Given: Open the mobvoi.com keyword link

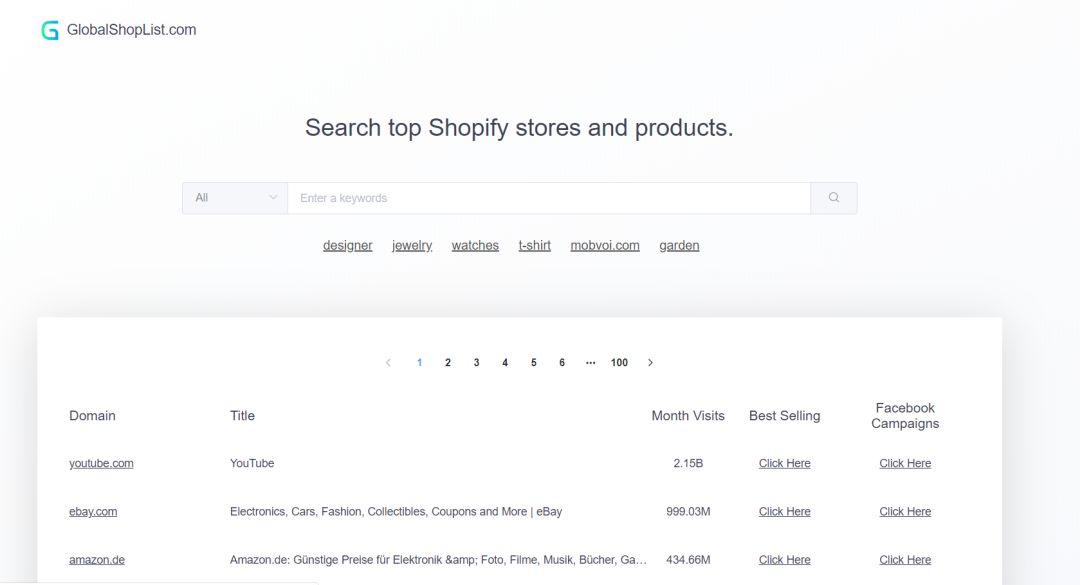Looking at the screenshot, I should click(604, 245).
